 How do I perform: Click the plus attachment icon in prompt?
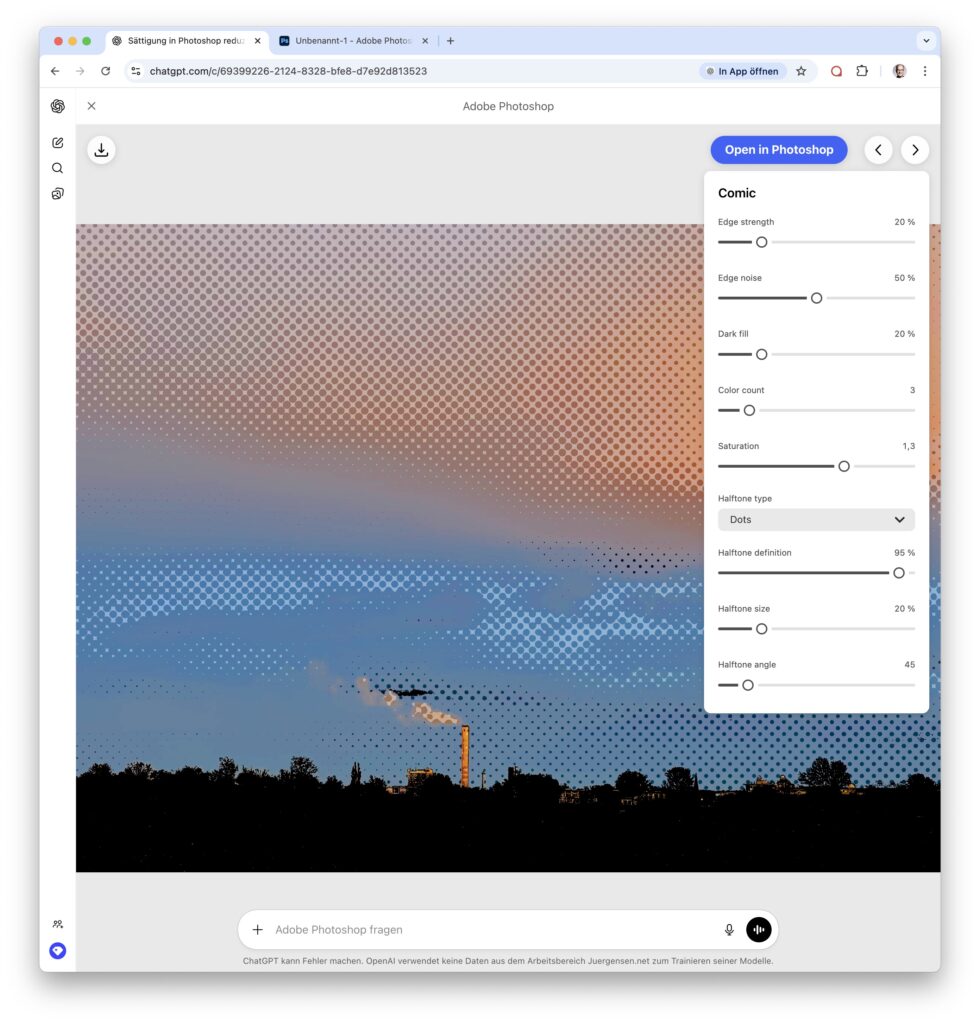257,929
